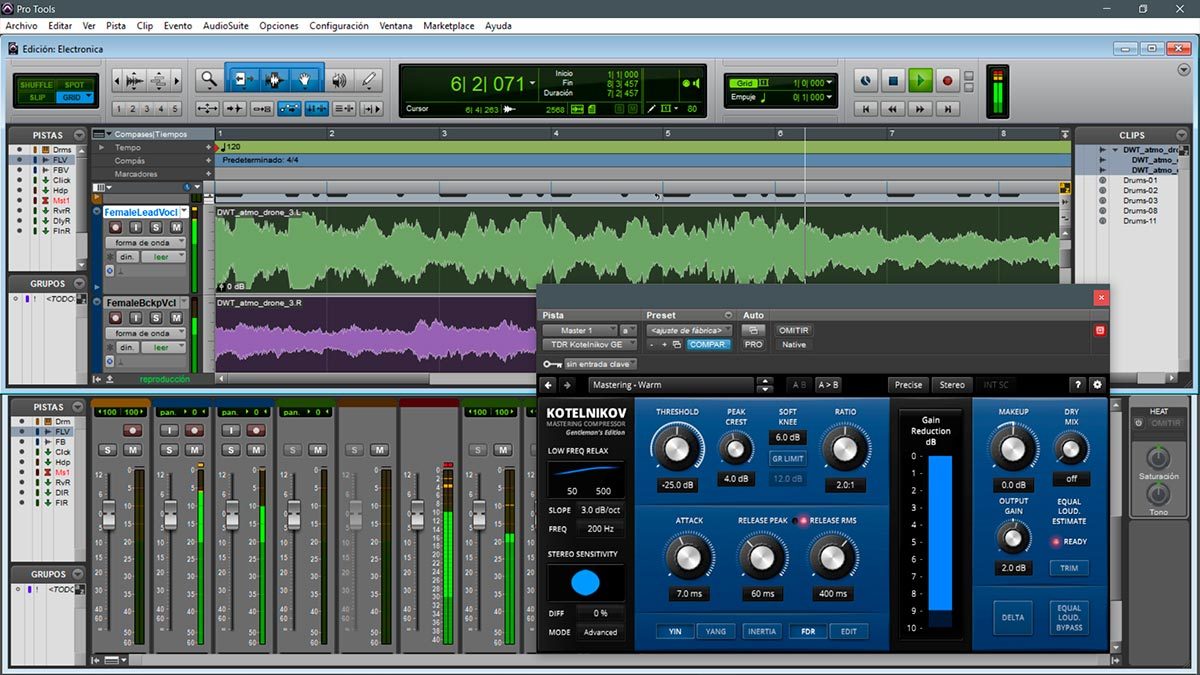Mute the FemaleLeadVocl track with M
The height and width of the screenshot is (675, 1200).
[176, 228]
